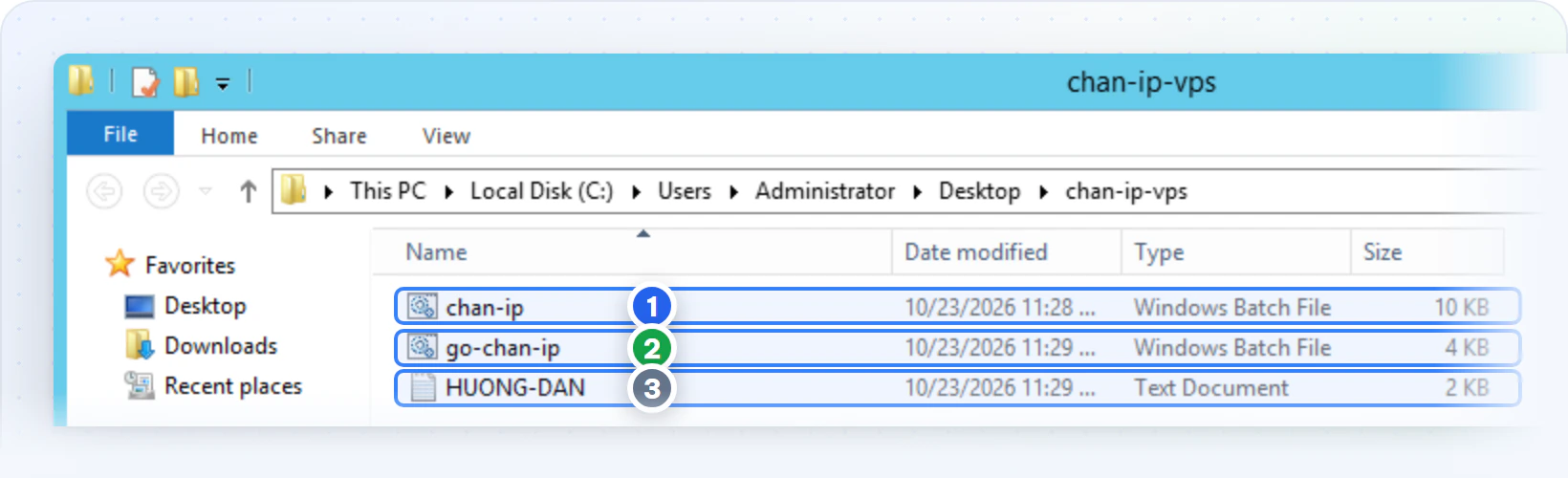Screen dimensions: 1568x478
Task: Click the HUONG-DAN text document icon
Action: click(x=423, y=387)
